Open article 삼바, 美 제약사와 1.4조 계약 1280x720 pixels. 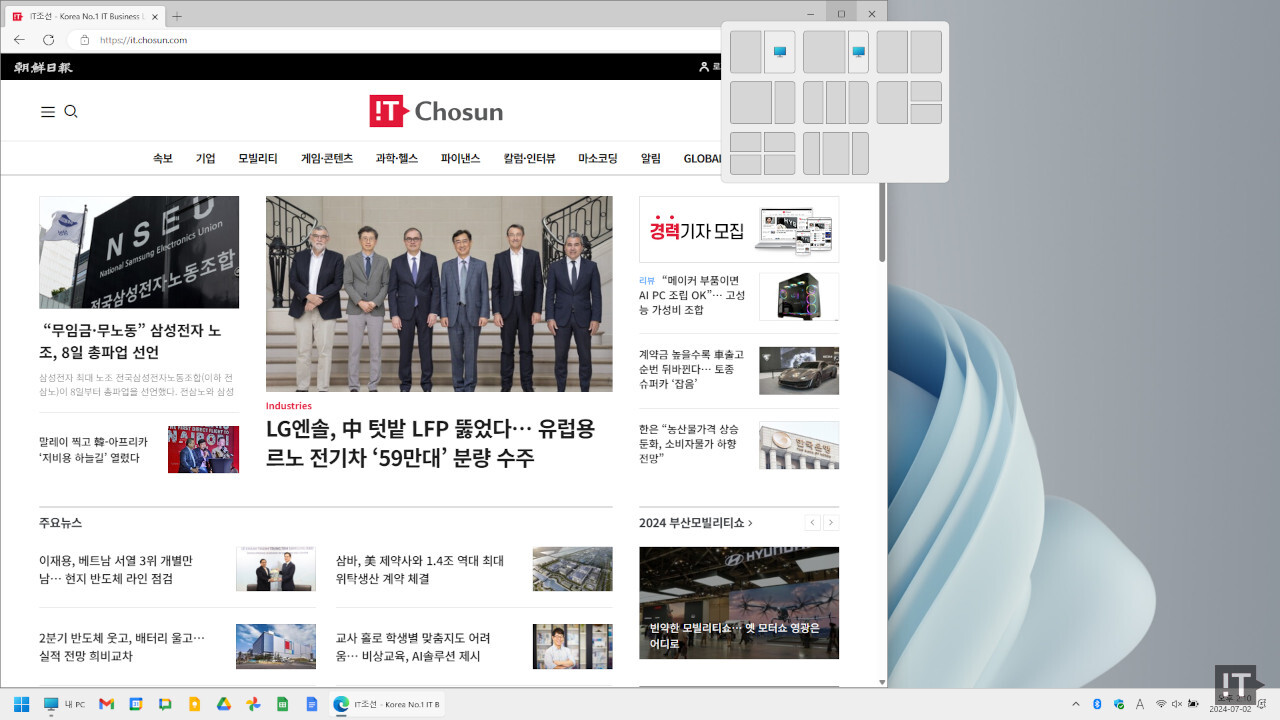[x=420, y=569]
